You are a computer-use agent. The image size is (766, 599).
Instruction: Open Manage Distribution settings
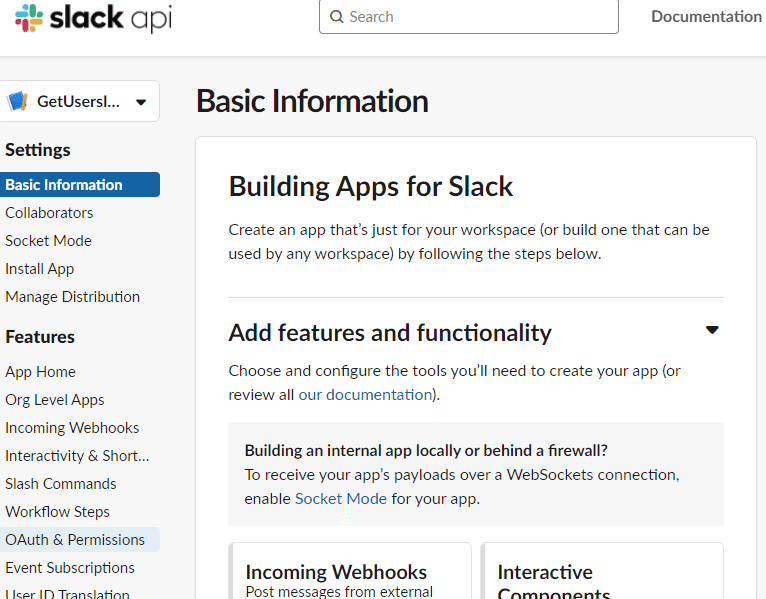click(x=72, y=297)
